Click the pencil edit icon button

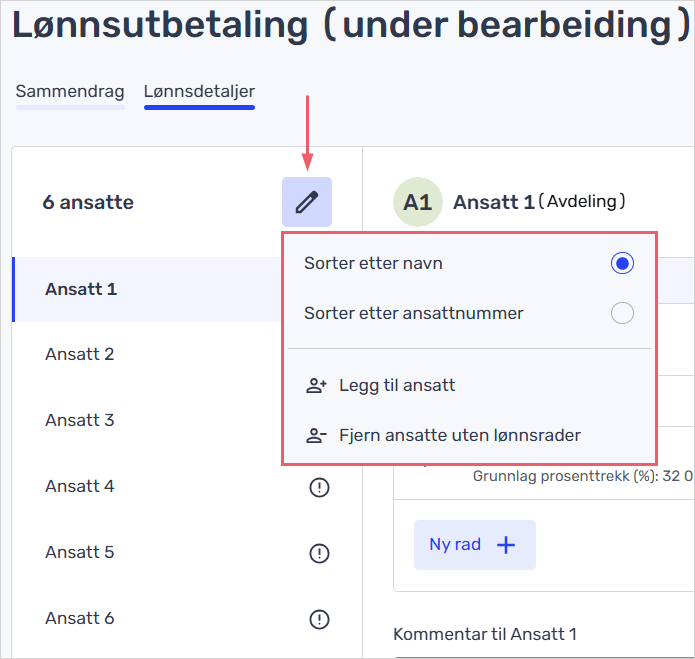click(306, 202)
